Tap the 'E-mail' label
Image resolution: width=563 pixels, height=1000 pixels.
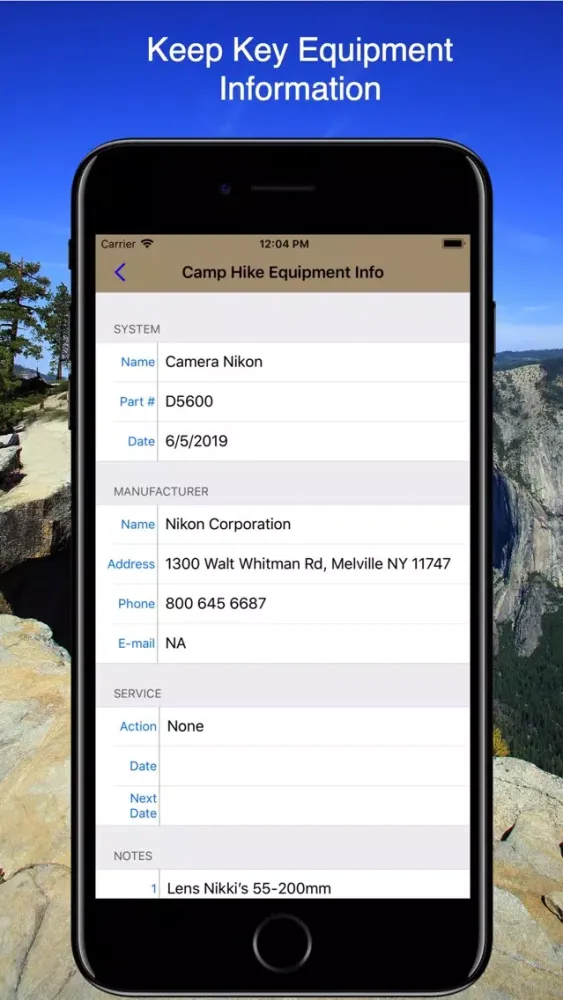(136, 643)
